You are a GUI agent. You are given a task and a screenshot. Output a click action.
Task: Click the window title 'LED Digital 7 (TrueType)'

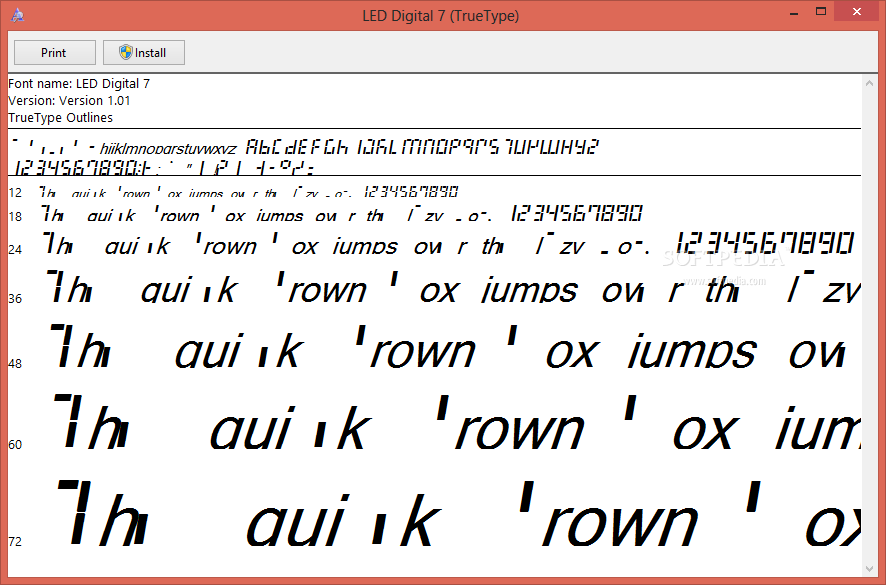[441, 16]
